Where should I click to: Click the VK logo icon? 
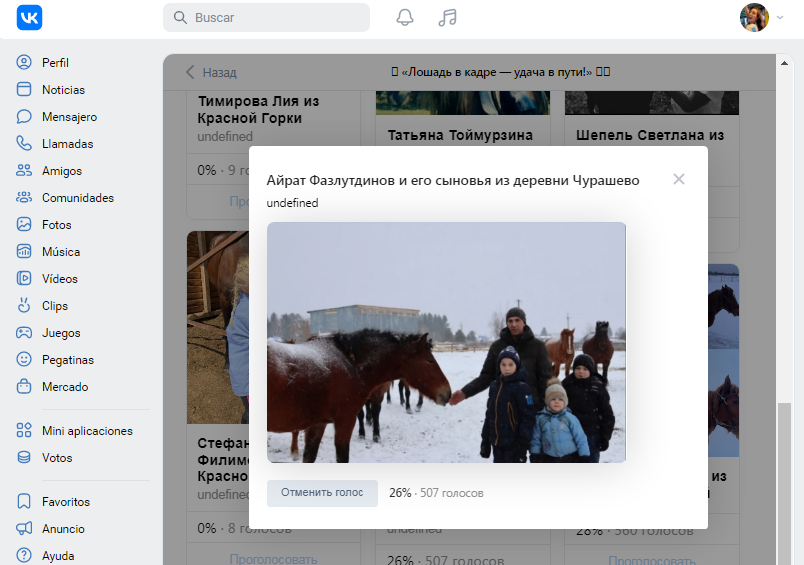tap(29, 17)
